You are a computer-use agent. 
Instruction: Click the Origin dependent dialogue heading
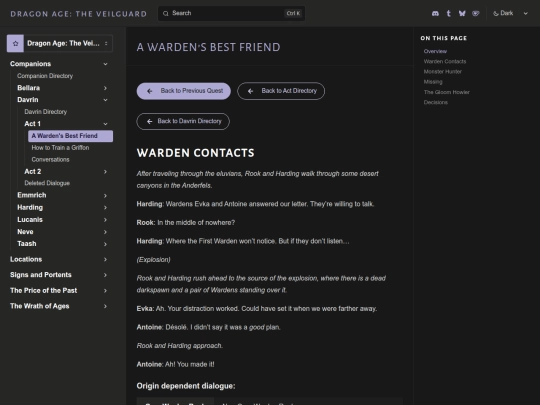coord(186,386)
